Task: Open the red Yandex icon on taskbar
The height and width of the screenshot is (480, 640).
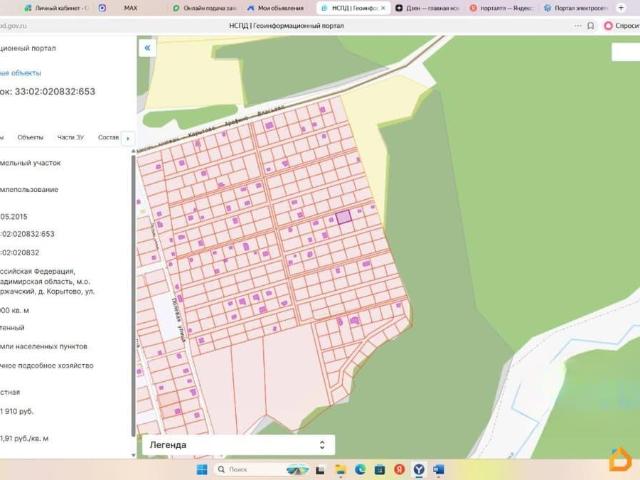Action: pyautogui.click(x=399, y=469)
